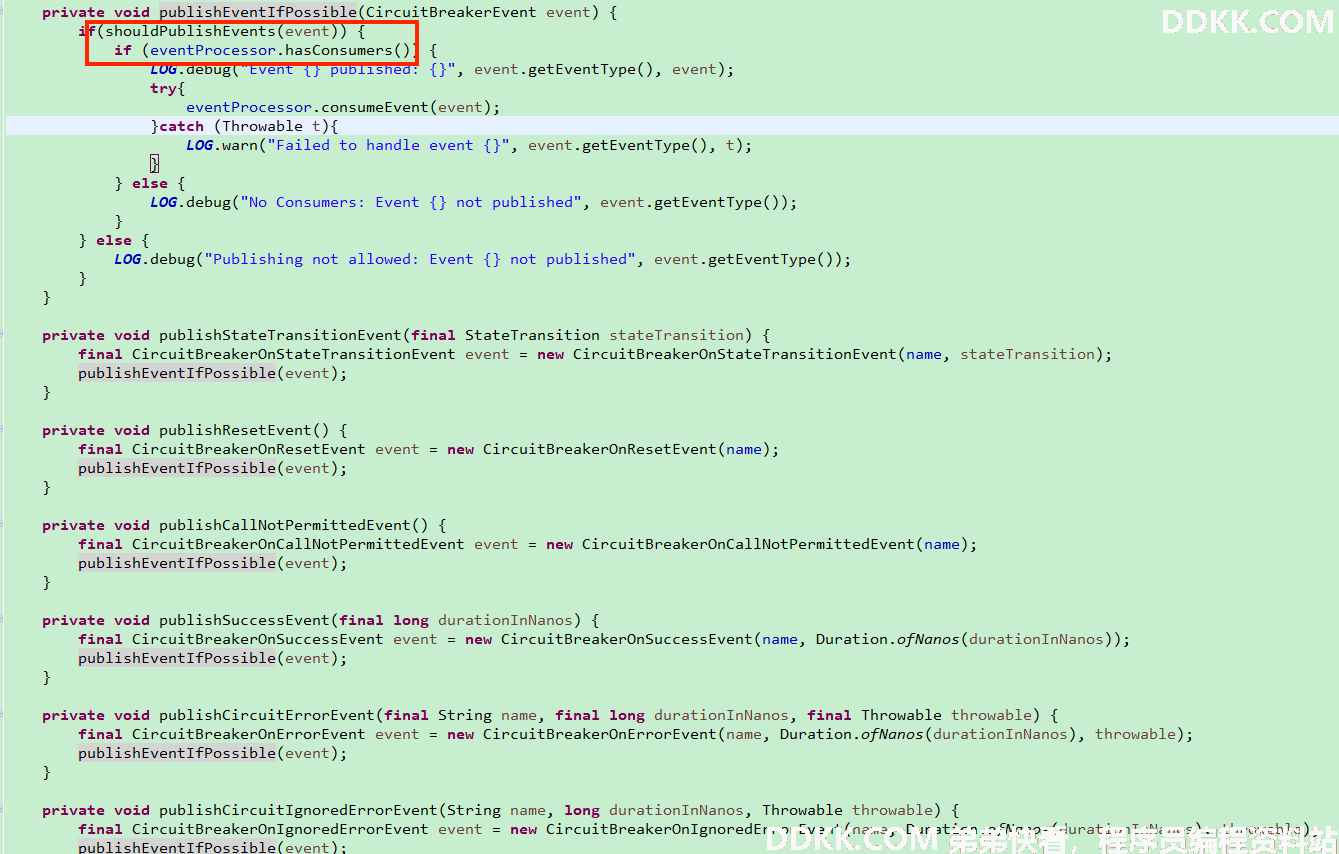Click the String name parameter of publishCircuitErrorEvent
Image resolution: width=1339 pixels, height=854 pixels.
(x=487, y=715)
